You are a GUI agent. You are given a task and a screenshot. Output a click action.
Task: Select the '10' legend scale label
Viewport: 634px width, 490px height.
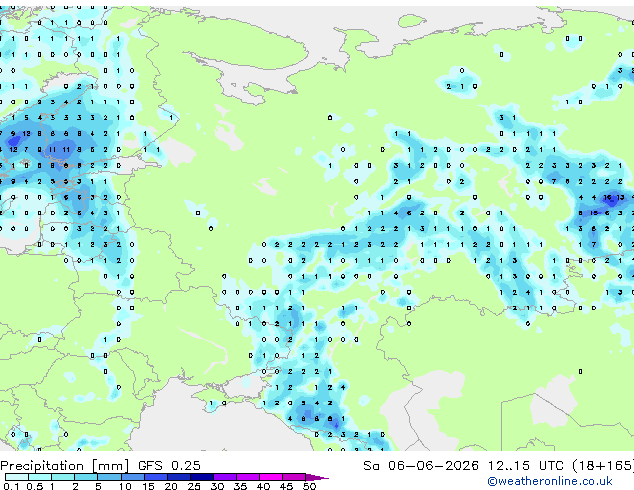(125, 486)
